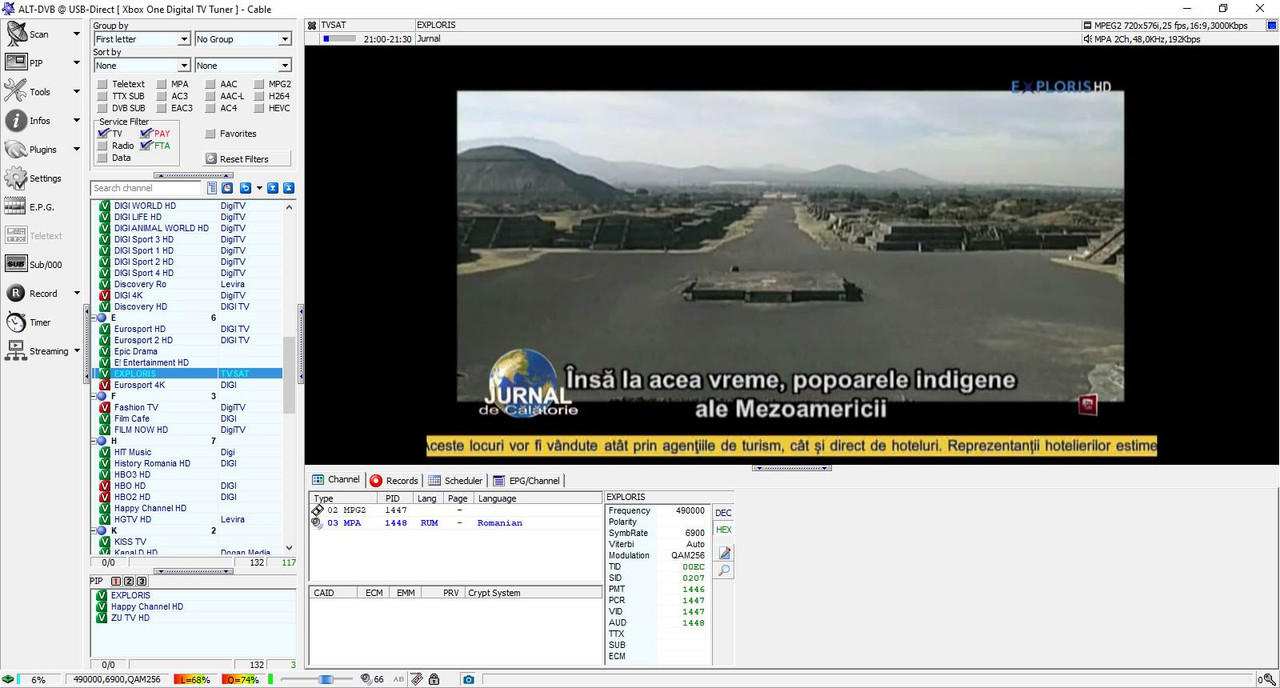This screenshot has width=1280, height=688.
Task: Click the volume speaker icon
Action: 366,680
